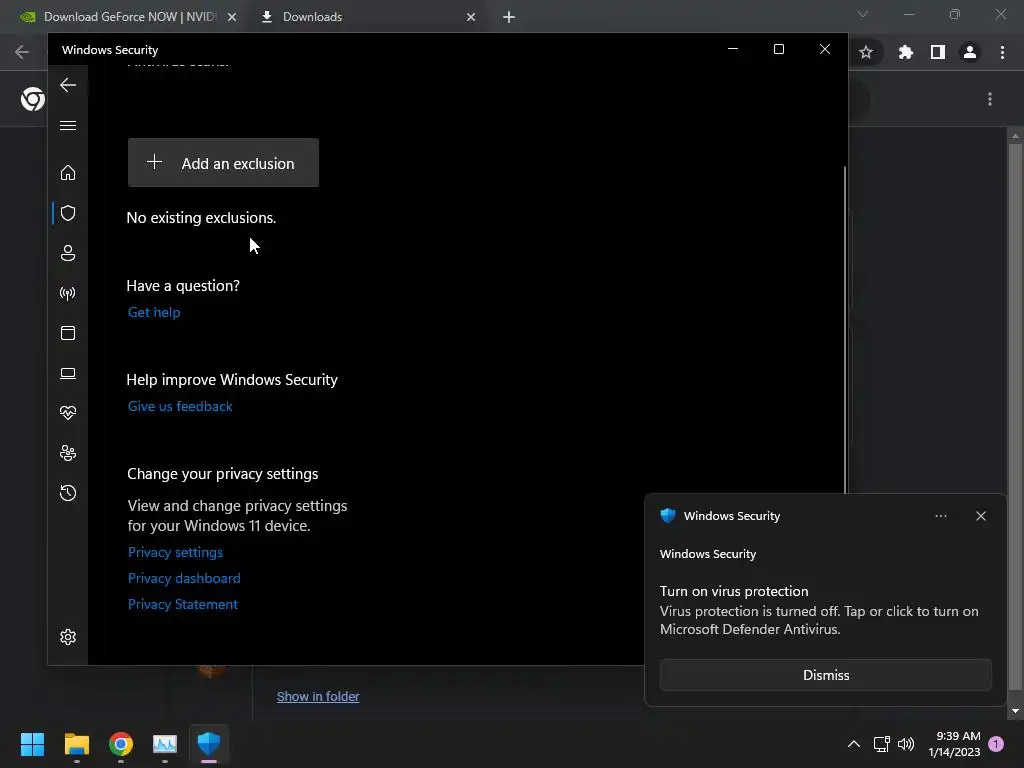Click Show in folder link in Chrome

click(x=318, y=697)
